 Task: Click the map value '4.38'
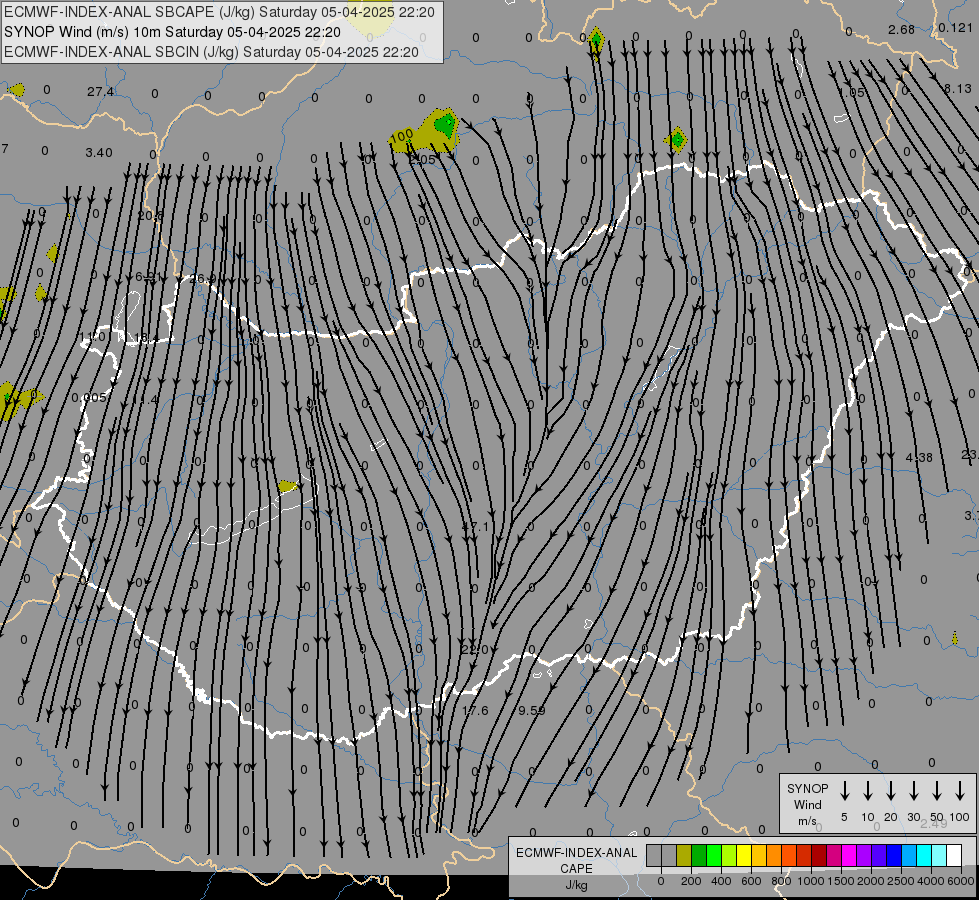[919, 458]
